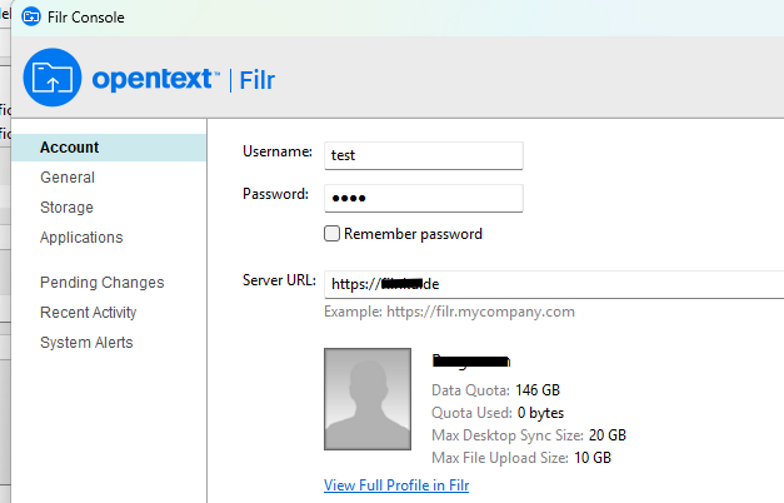Click the user profile avatar picture

tap(368, 399)
